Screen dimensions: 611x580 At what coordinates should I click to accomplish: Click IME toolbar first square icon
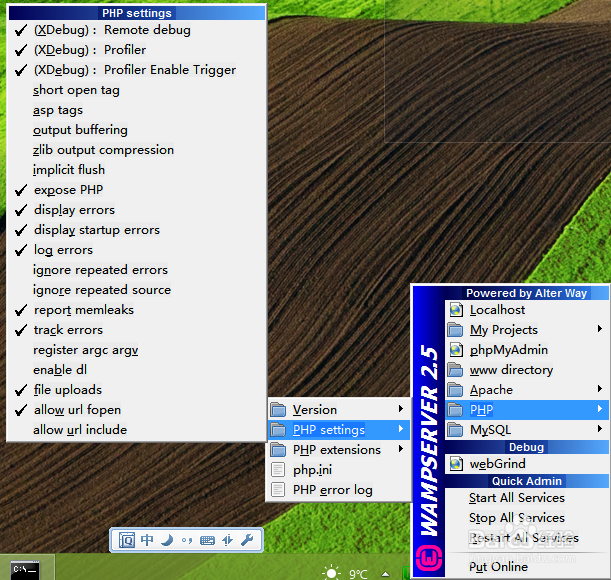coord(127,540)
